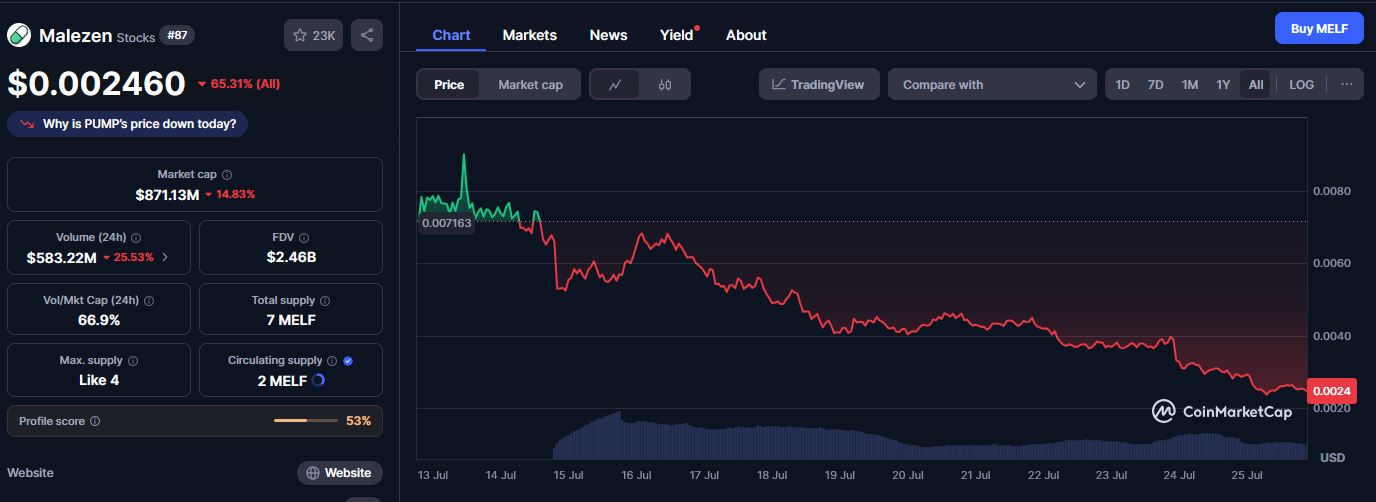Click the 0.0024 current price label on chart
This screenshot has height=502, width=1376.
click(1331, 393)
